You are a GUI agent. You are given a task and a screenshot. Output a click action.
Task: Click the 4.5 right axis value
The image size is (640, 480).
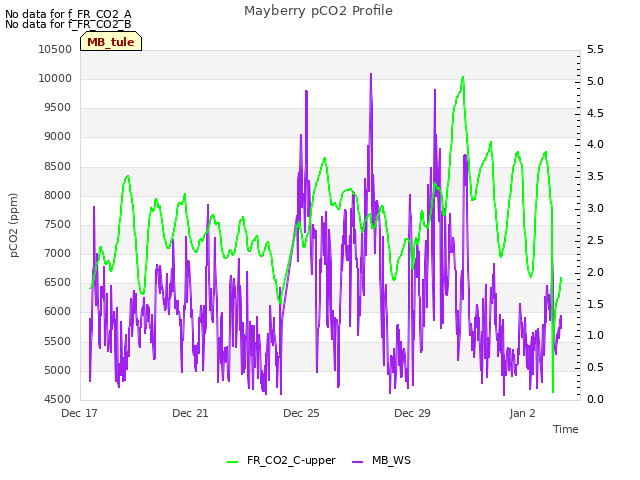[595, 113]
